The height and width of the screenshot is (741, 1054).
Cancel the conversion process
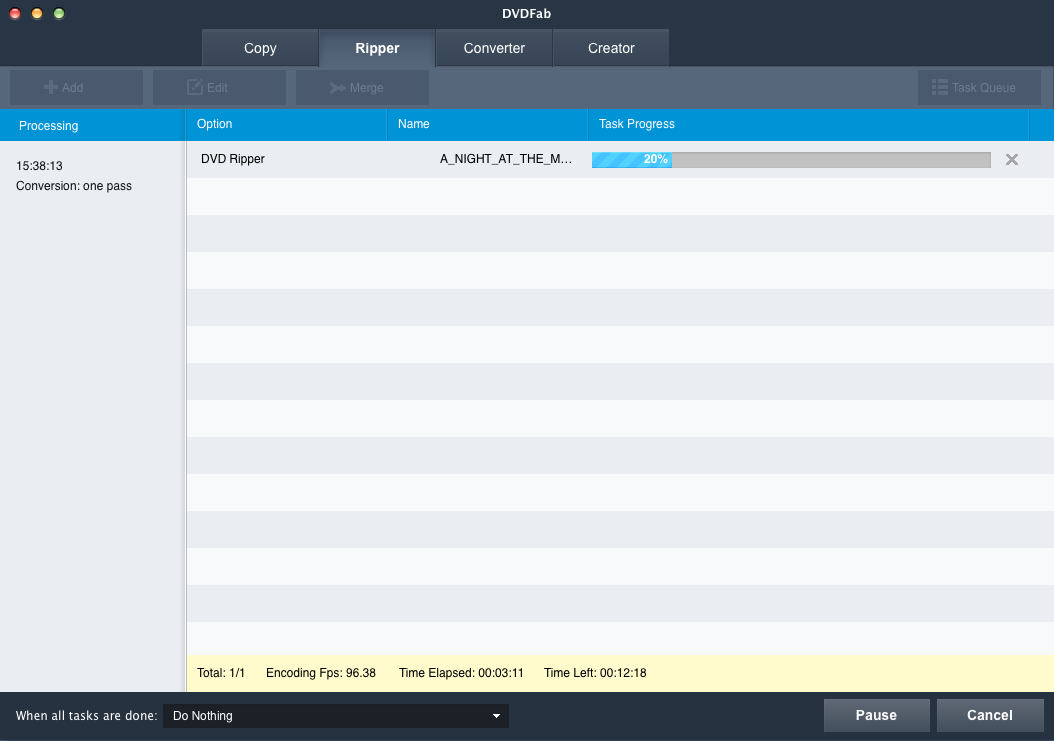click(989, 715)
